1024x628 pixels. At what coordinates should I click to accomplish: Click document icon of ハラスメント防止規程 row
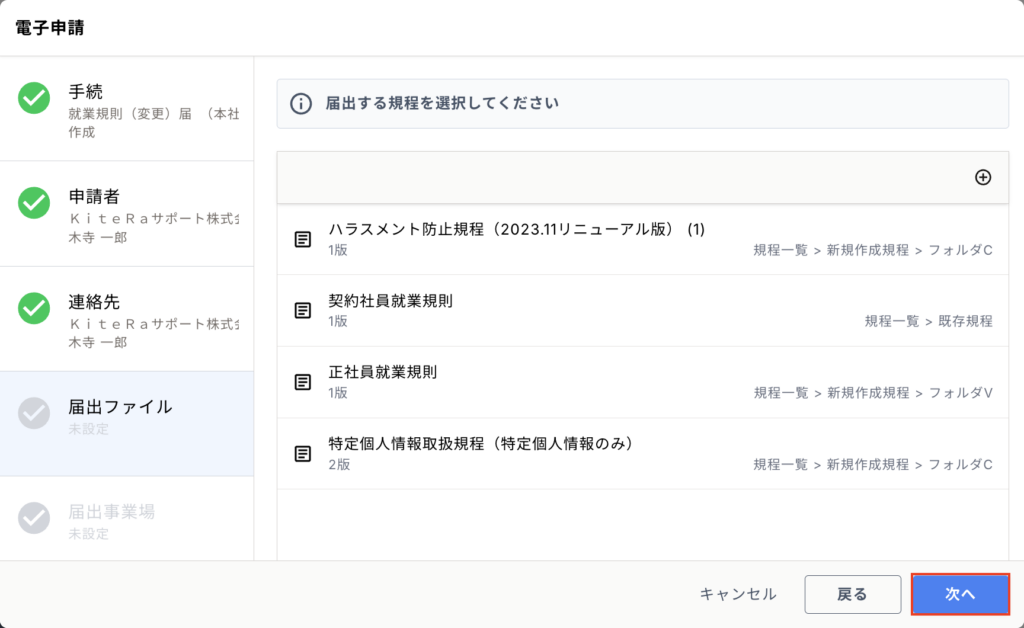tap(302, 239)
